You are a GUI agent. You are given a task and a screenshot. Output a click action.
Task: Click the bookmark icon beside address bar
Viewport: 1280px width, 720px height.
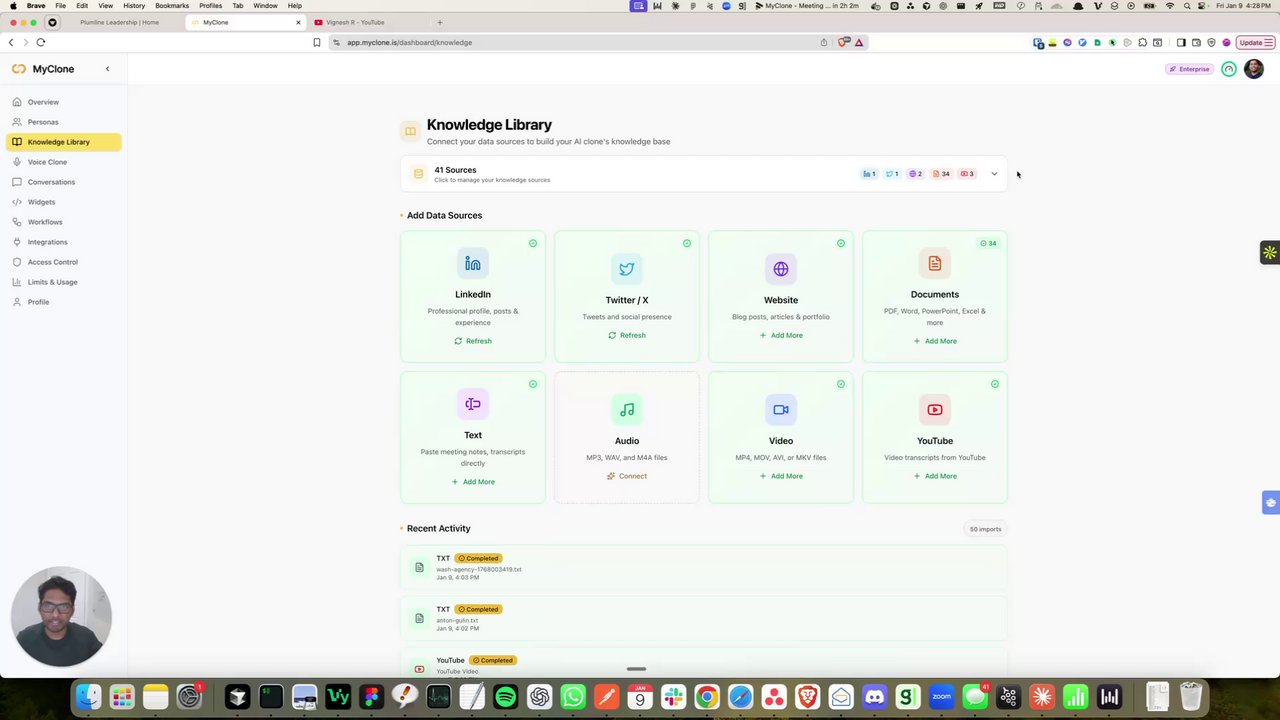(317, 42)
